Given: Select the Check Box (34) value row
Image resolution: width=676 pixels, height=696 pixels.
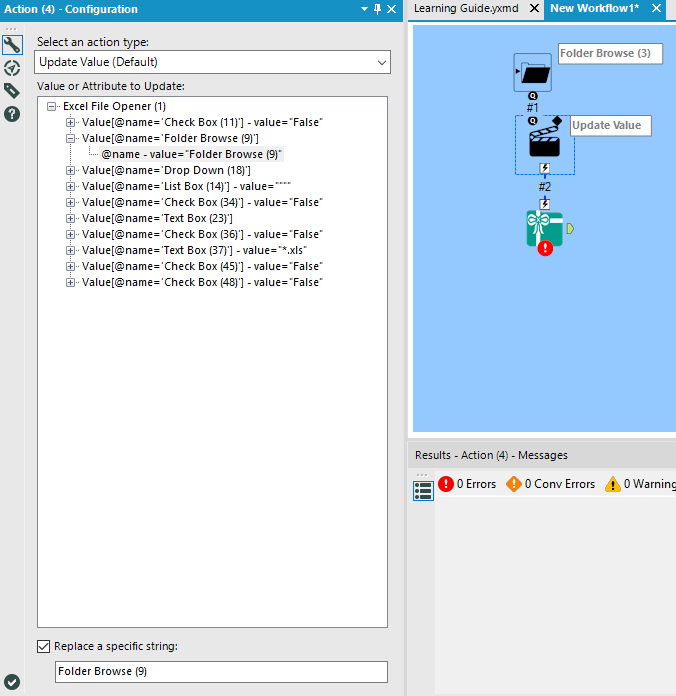Looking at the screenshot, I should [x=202, y=202].
